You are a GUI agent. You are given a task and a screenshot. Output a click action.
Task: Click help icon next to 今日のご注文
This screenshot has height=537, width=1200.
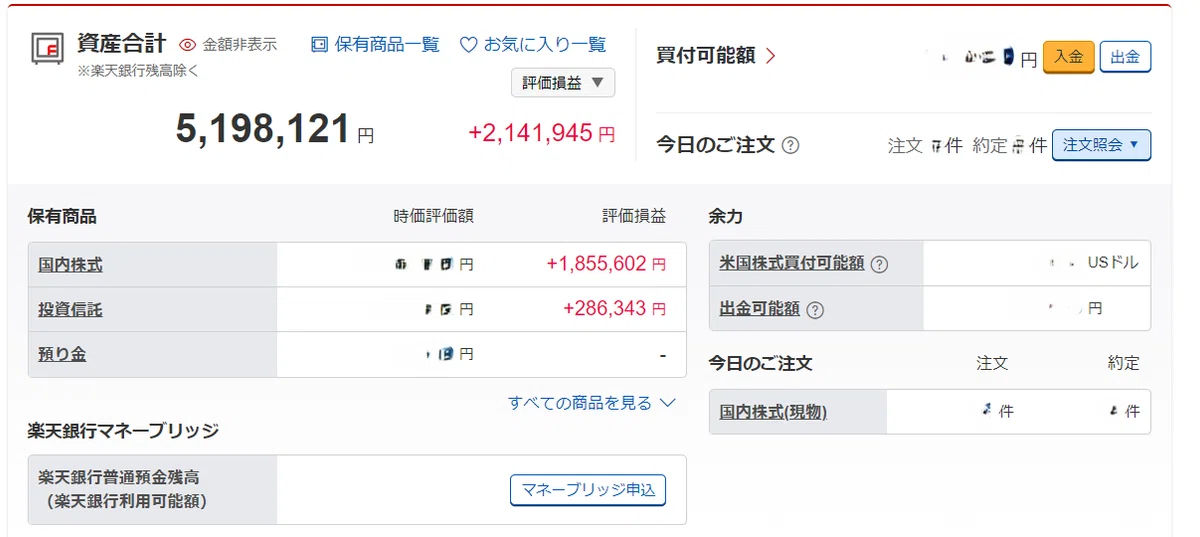[790, 145]
